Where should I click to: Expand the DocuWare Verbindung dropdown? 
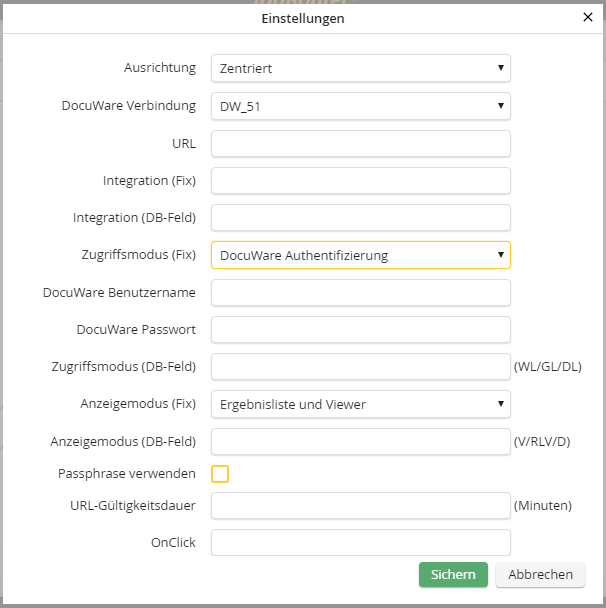[360, 106]
